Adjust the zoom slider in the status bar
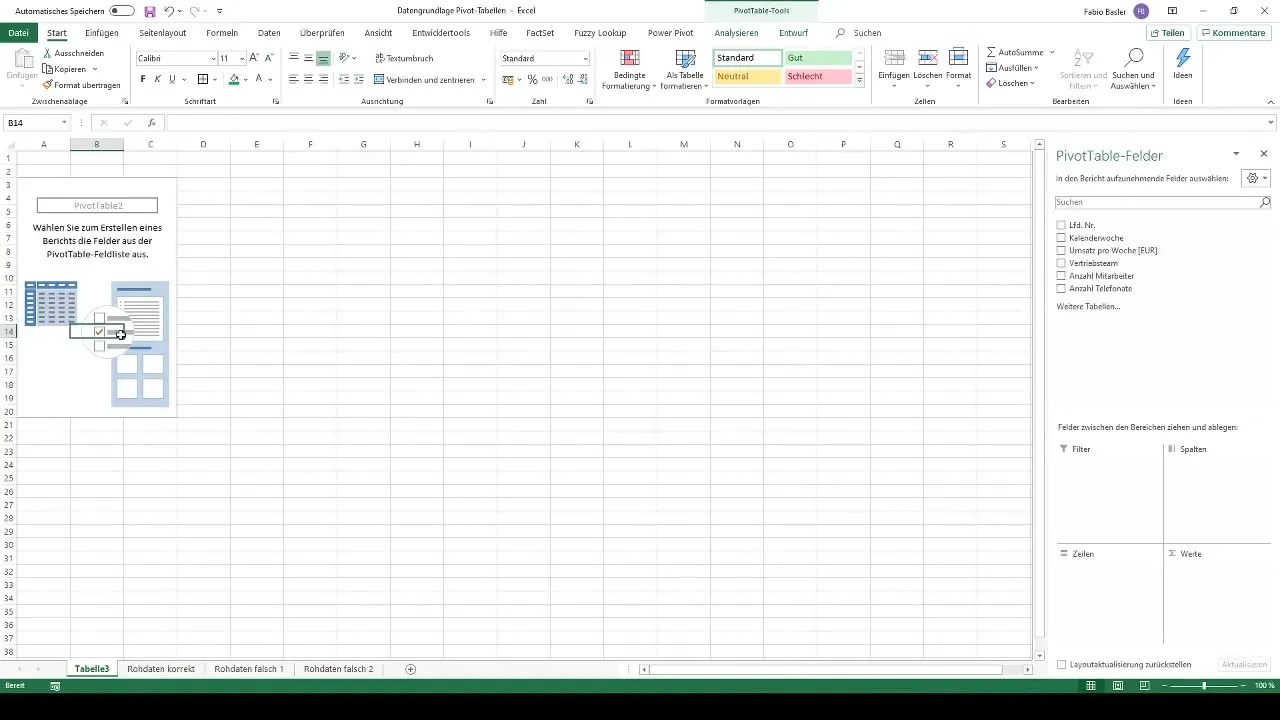Viewport: 1280px width, 720px height. pyautogui.click(x=1204, y=686)
